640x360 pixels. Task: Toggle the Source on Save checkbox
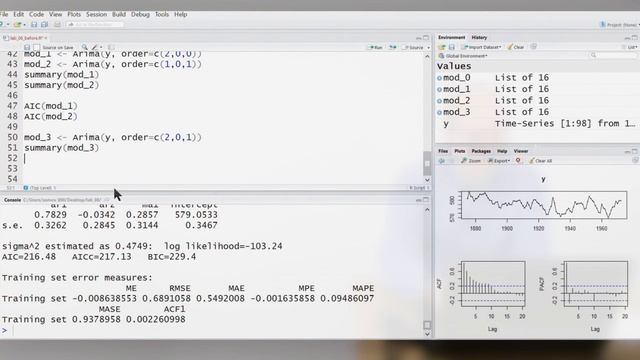(x=37, y=47)
